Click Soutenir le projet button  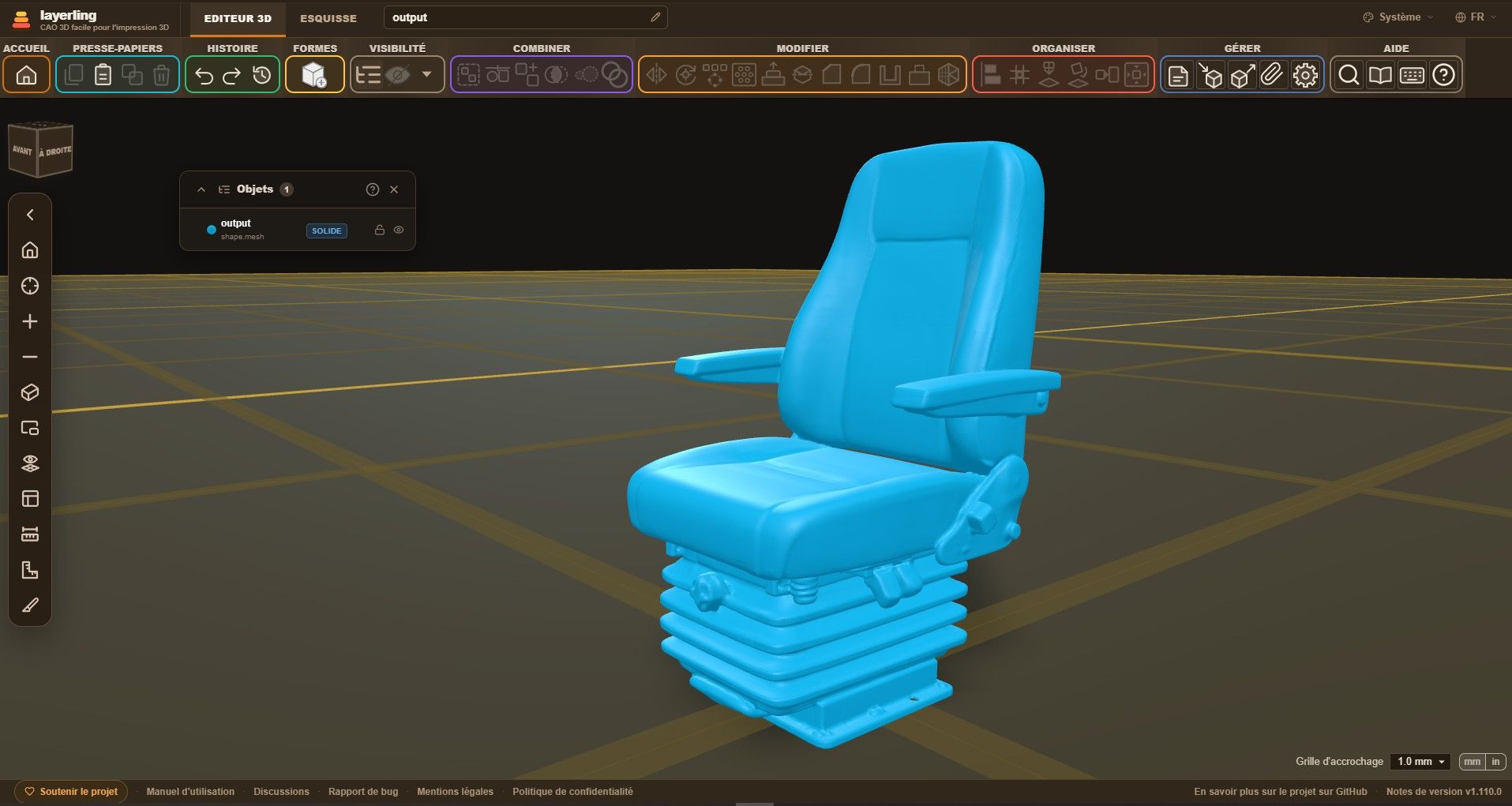click(x=71, y=792)
